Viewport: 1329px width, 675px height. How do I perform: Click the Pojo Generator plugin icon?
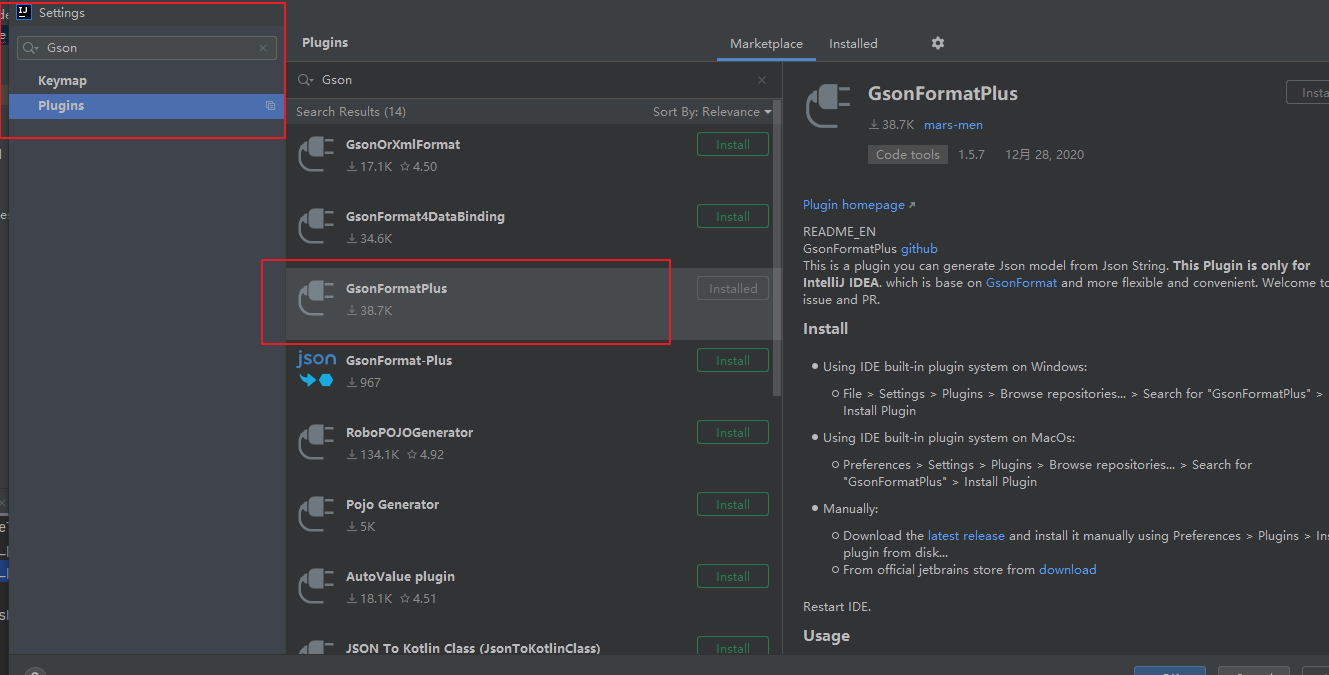(x=316, y=514)
